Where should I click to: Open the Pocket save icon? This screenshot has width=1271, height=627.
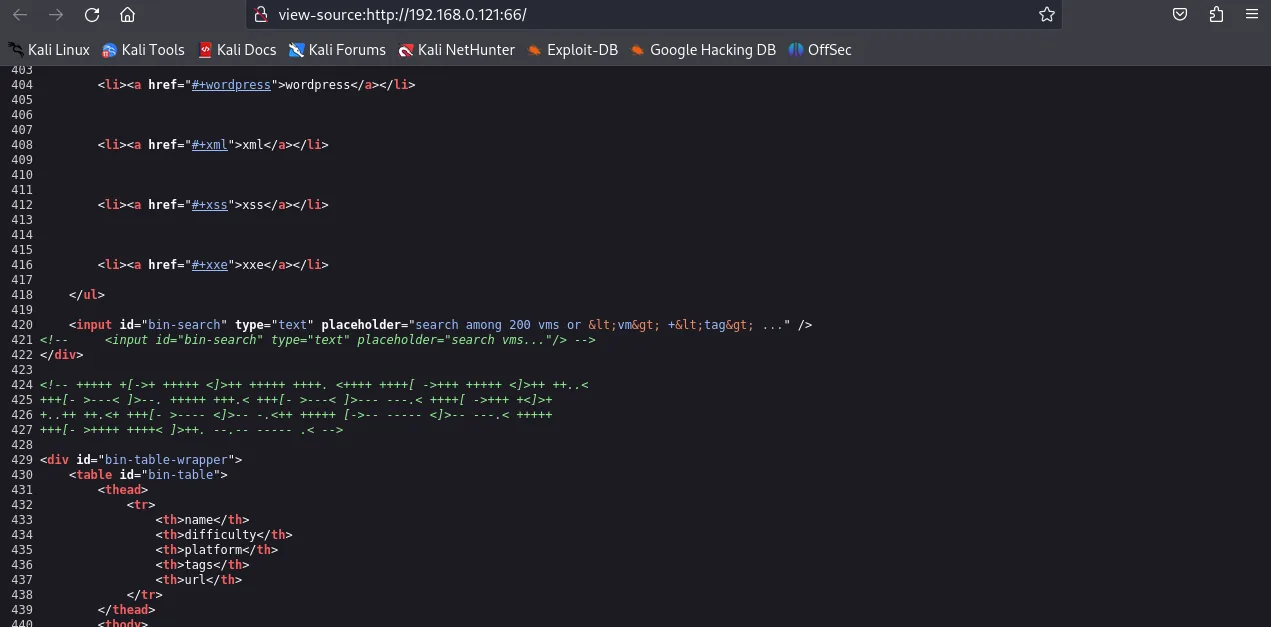[1180, 15]
